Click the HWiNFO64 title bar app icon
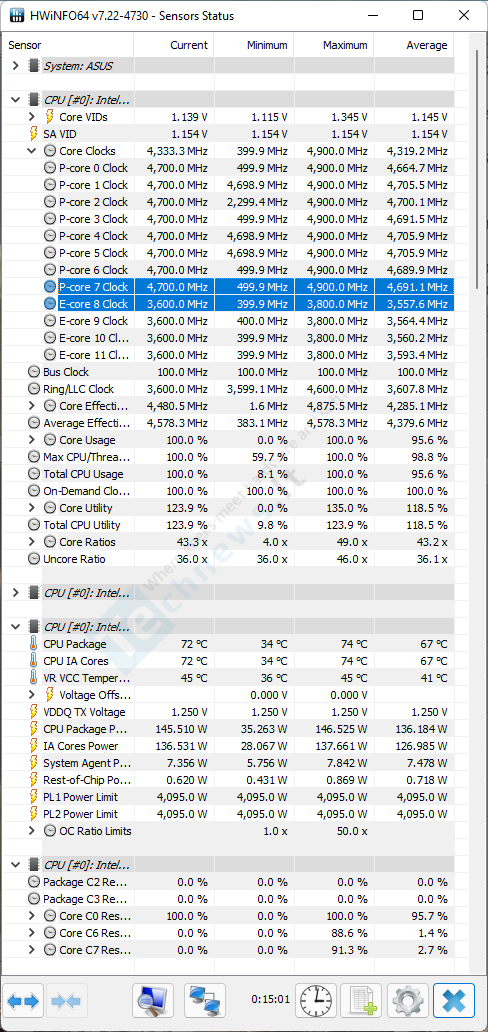The height and width of the screenshot is (1032, 488). (x=14, y=15)
